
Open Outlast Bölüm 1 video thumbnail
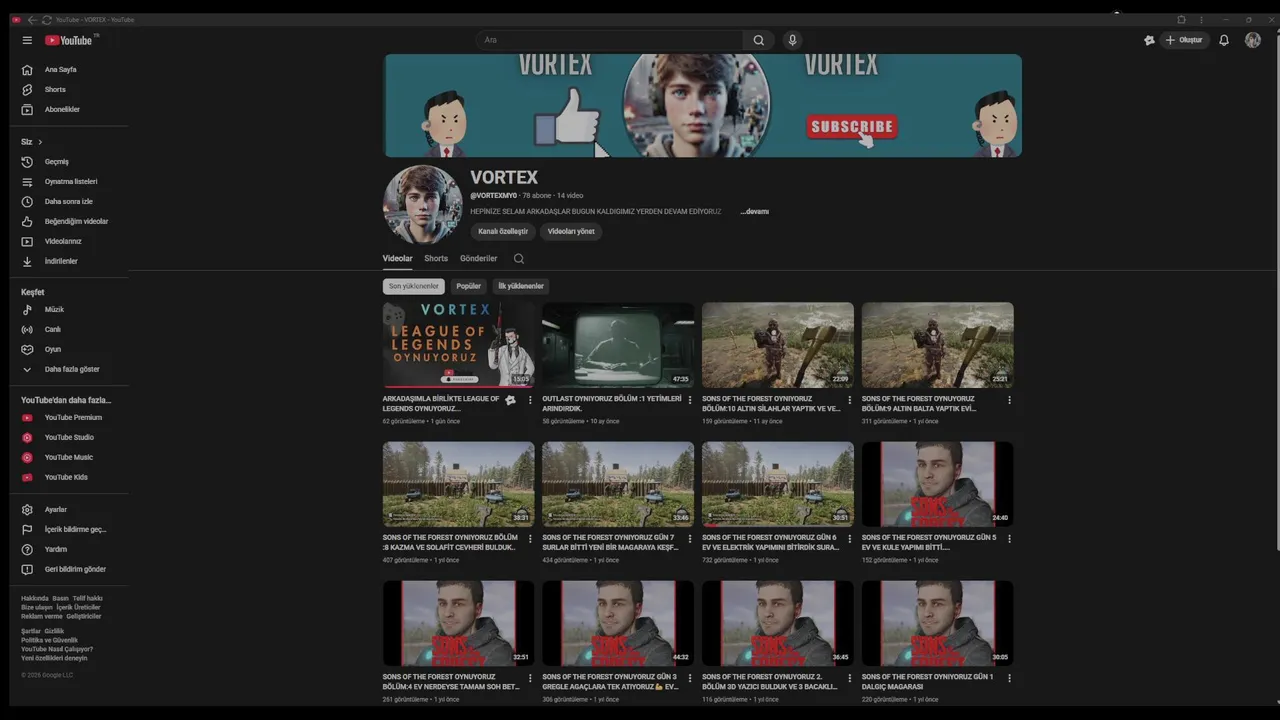coord(618,345)
